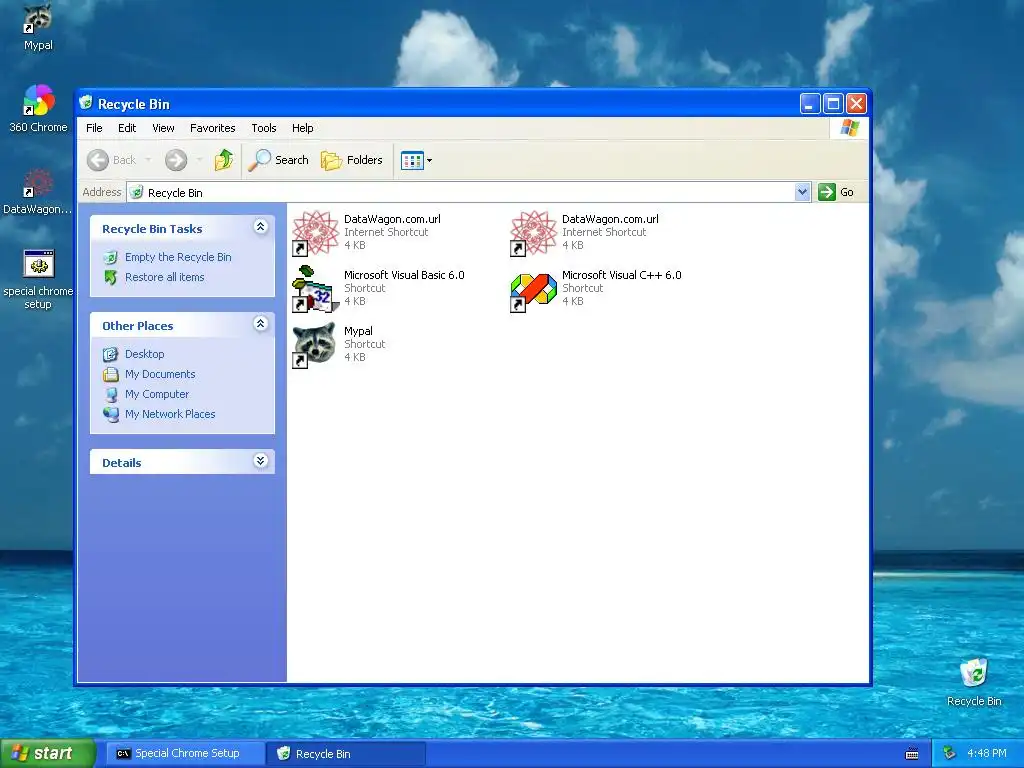Click the Desktop icon in Other Places
The image size is (1024, 768).
(110, 354)
